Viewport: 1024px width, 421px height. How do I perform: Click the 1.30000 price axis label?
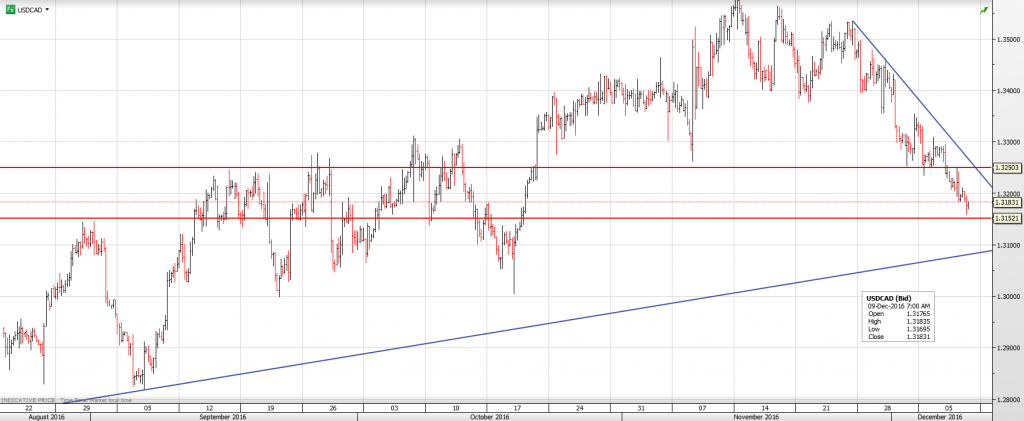tap(1006, 296)
